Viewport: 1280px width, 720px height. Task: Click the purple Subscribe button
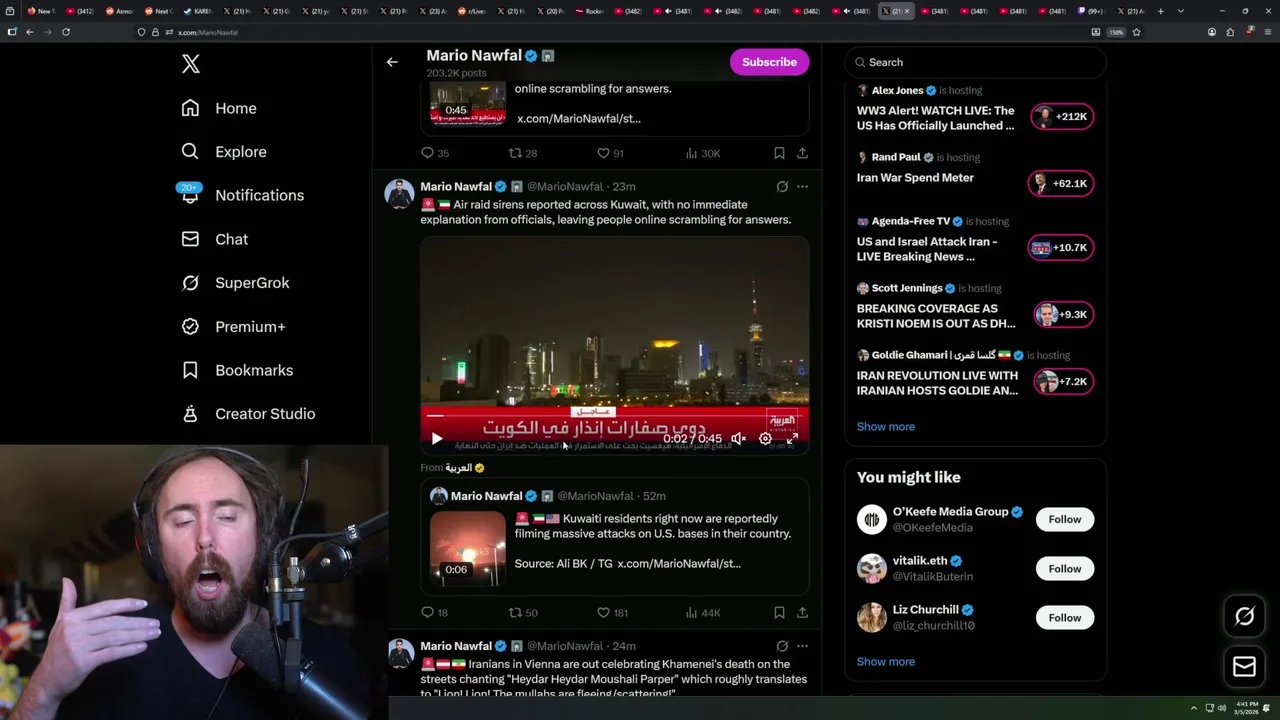[x=769, y=62]
